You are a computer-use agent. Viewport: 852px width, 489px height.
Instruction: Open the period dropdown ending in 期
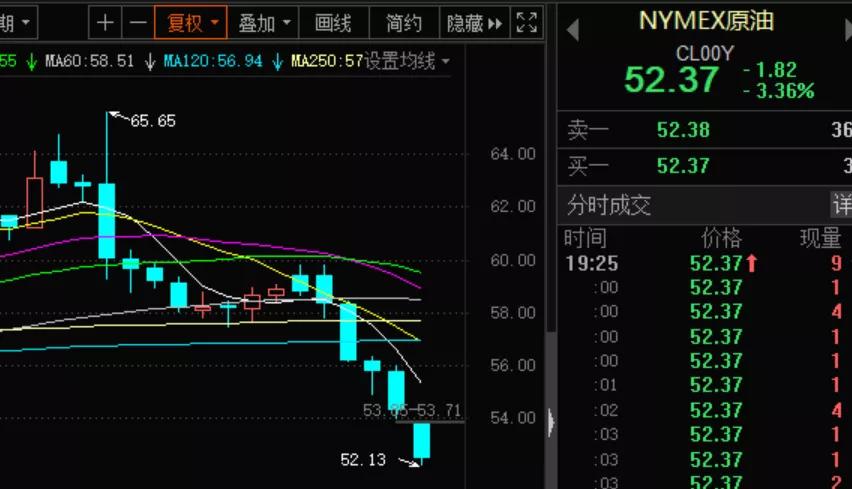click(15, 23)
